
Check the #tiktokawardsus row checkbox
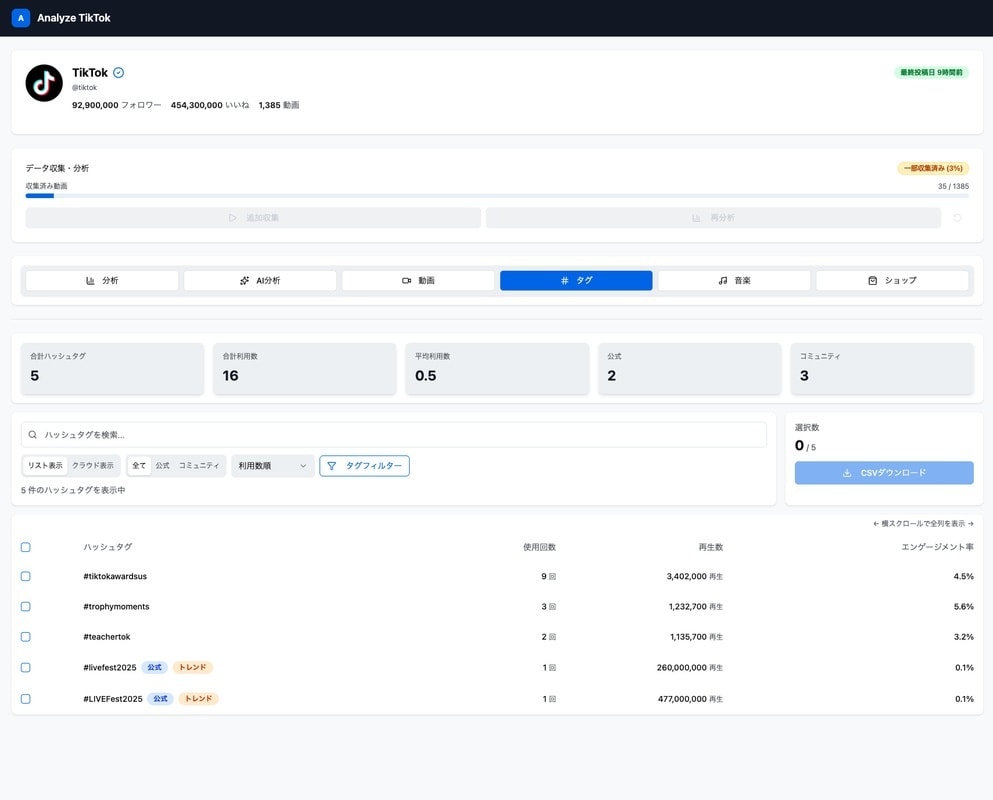coord(25,576)
